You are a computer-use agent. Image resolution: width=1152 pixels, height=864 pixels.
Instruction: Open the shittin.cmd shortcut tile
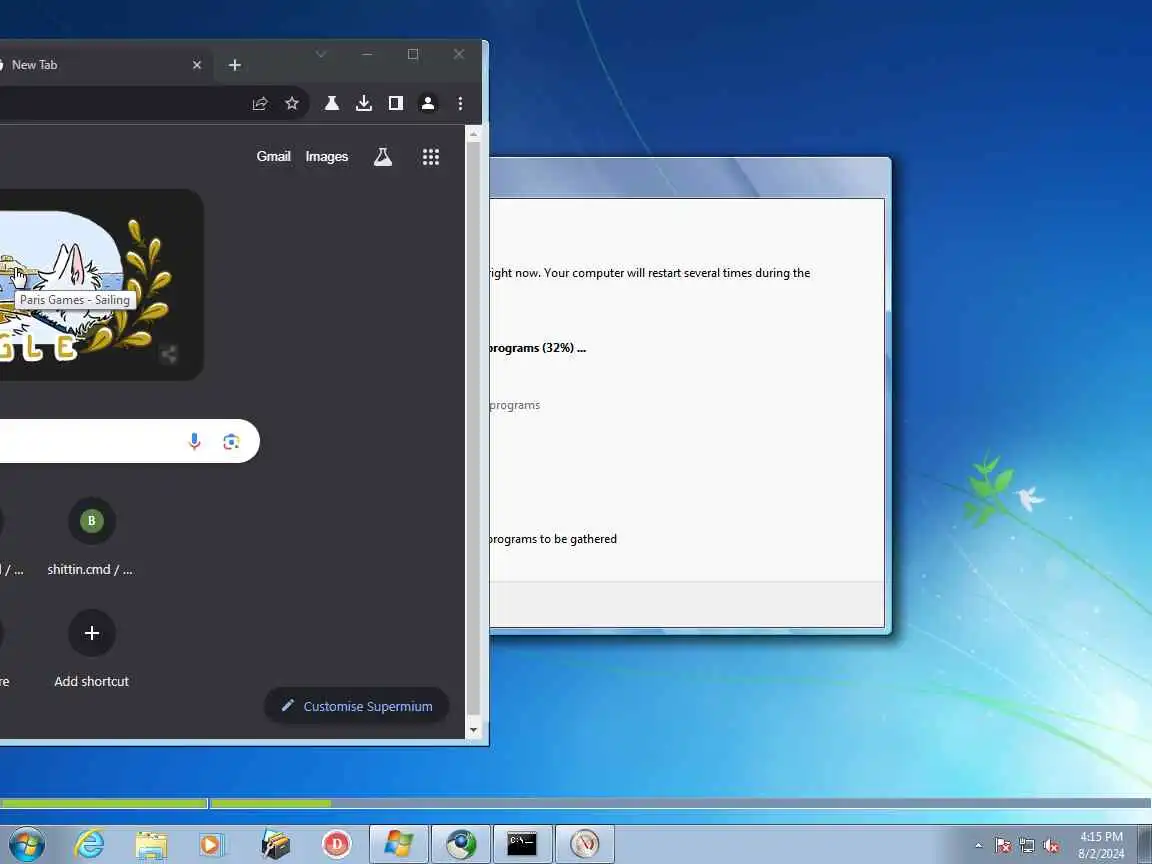[91, 536]
